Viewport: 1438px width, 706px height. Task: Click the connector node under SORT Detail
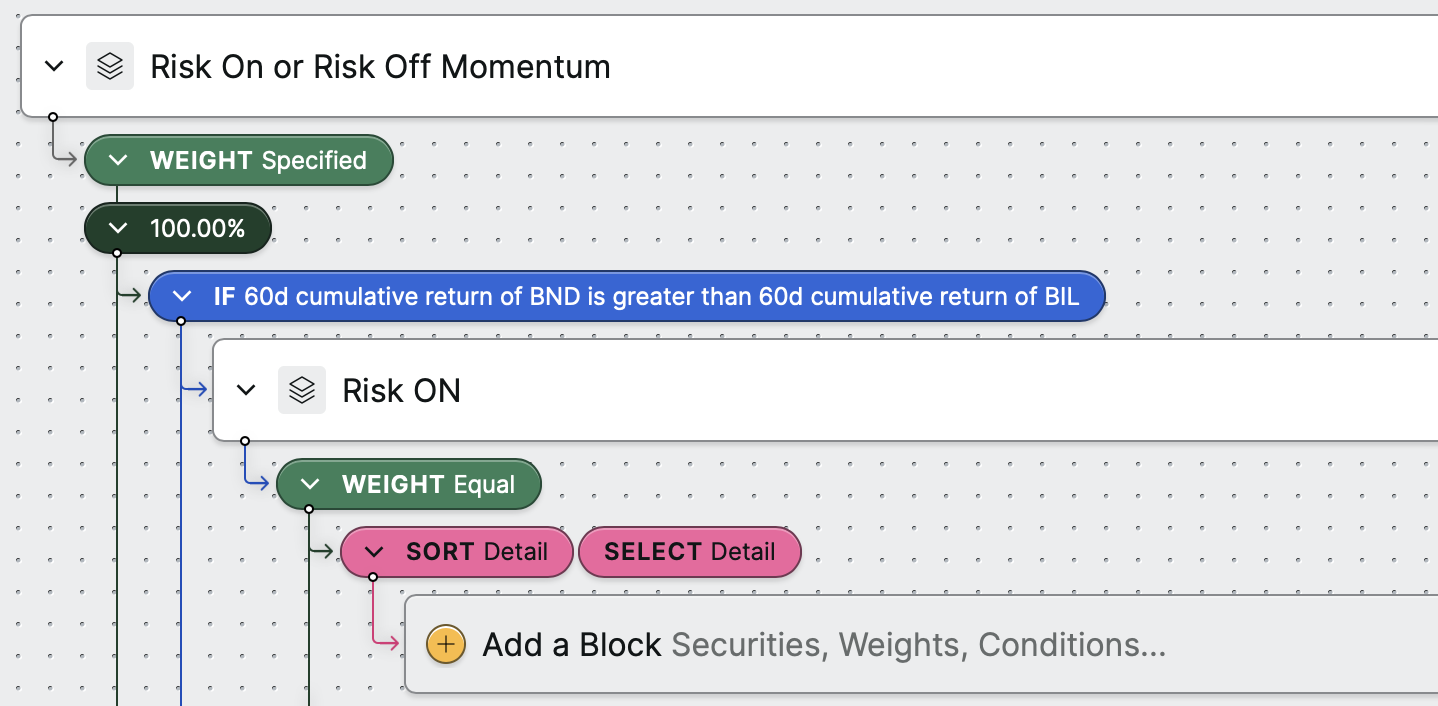[x=373, y=577]
